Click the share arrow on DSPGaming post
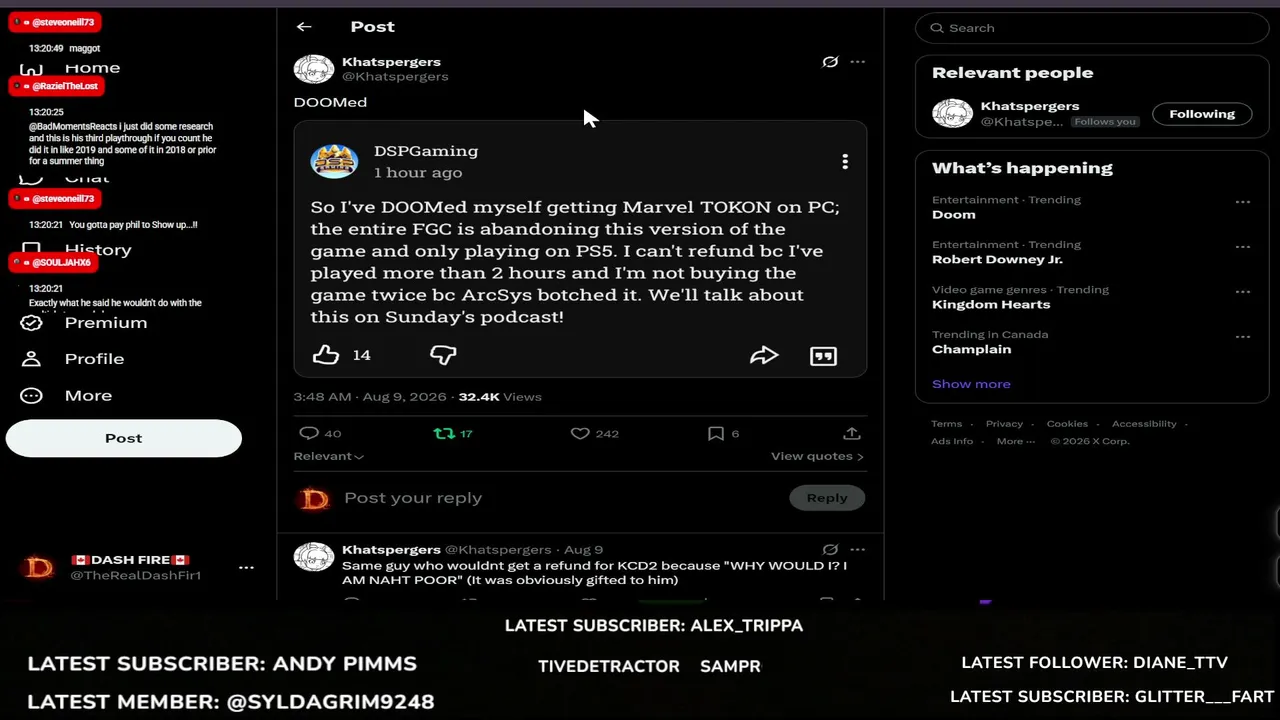1280x720 pixels. [764, 355]
